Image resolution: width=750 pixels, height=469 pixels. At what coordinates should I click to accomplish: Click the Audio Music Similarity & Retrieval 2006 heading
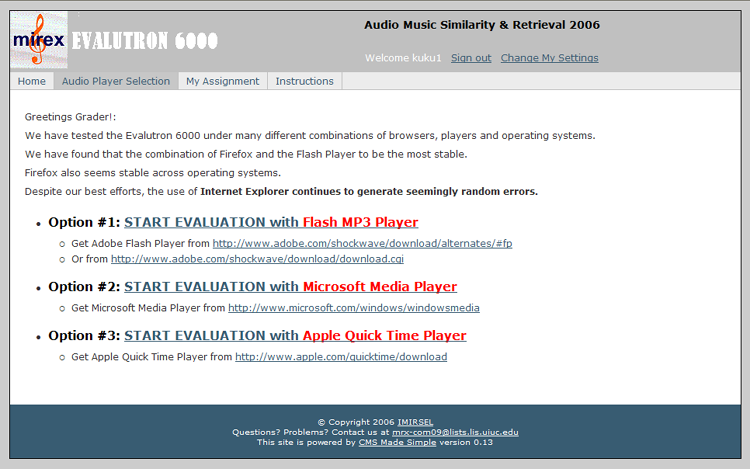(482, 25)
